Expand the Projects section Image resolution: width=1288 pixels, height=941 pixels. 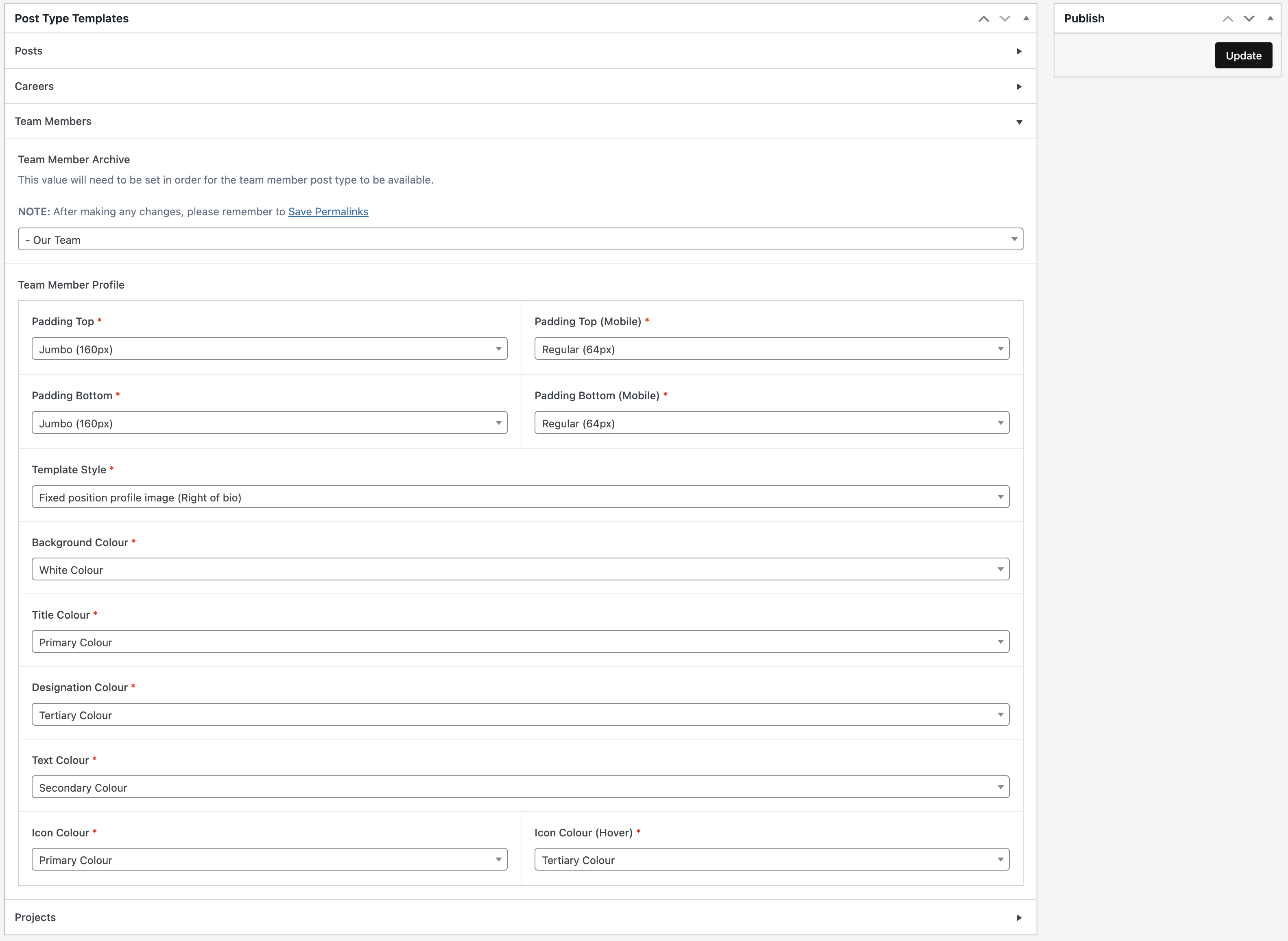click(x=1019, y=918)
